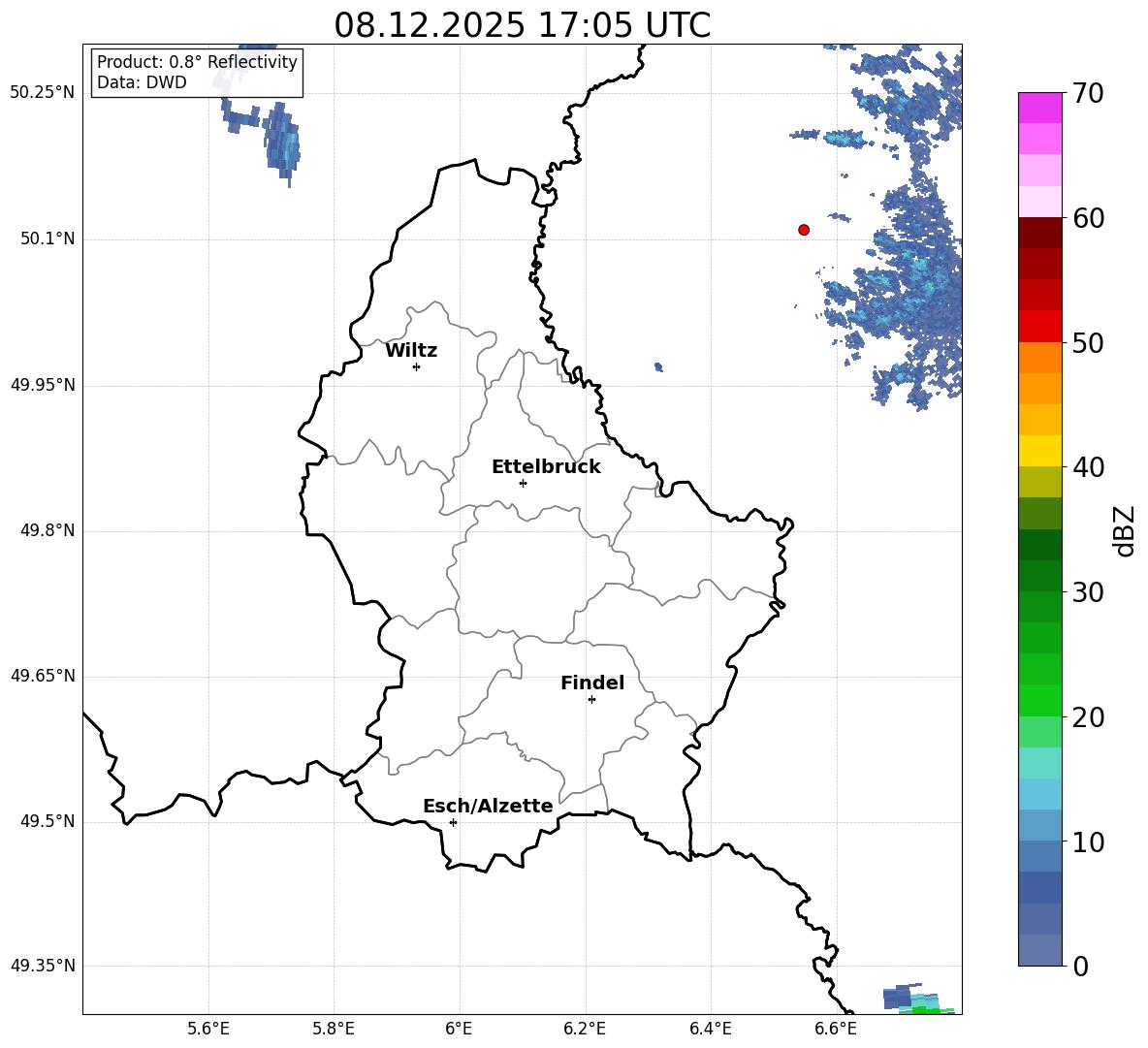Click the colorbar tick label 10
This screenshot has height=1048, width=1148.
(1088, 842)
